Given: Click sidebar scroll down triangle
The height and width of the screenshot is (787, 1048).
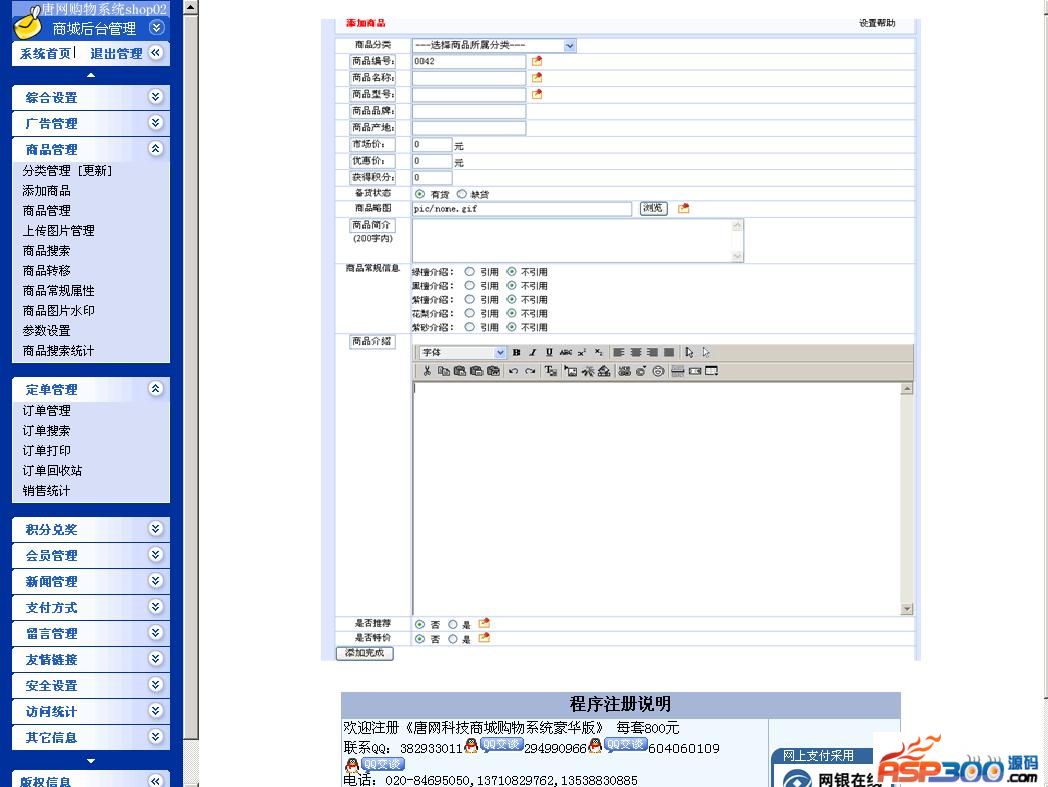Looking at the screenshot, I should pyautogui.click(x=91, y=761).
